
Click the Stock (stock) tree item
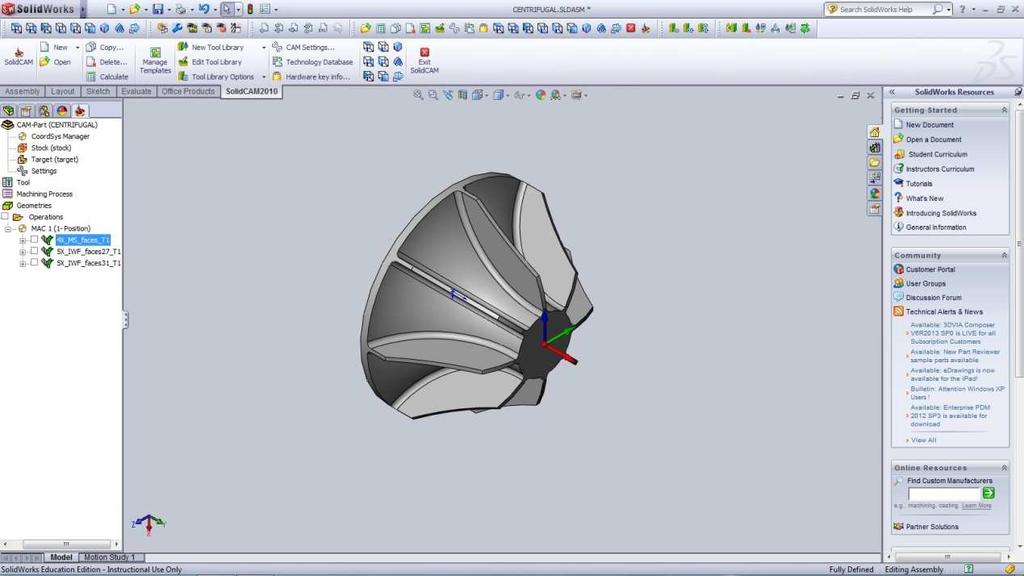point(51,148)
